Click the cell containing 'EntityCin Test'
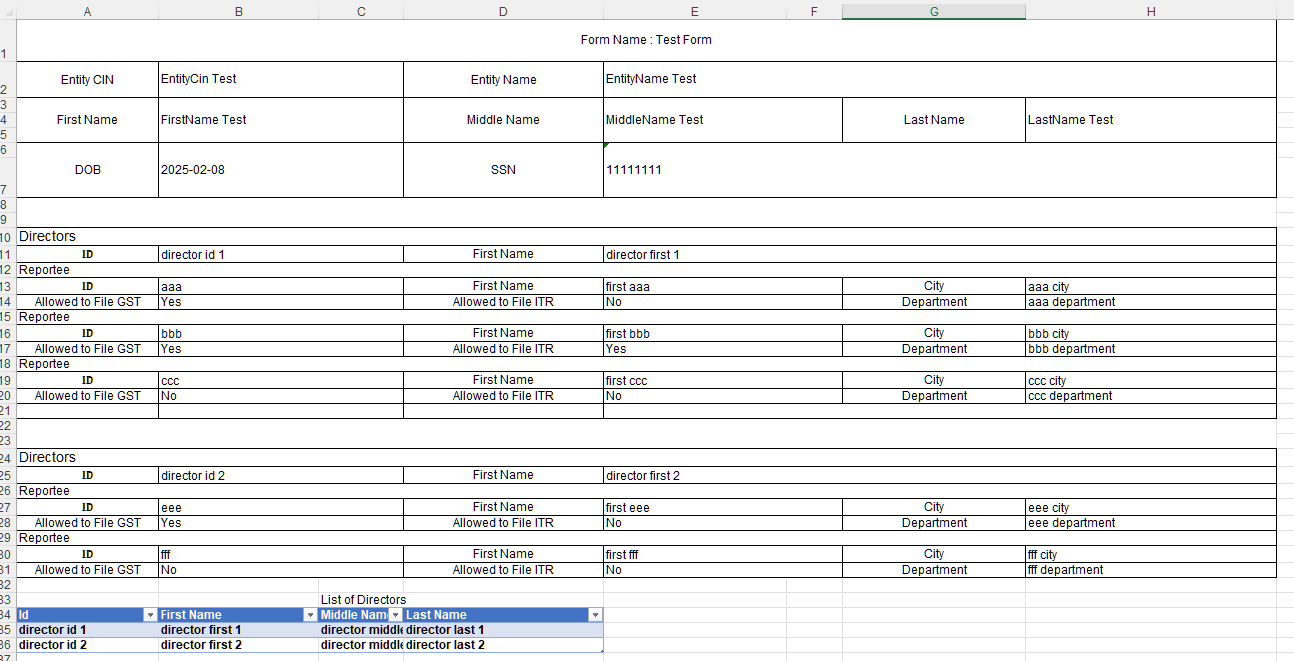Screen dimensions: 1294x661 pyautogui.click(x=280, y=79)
